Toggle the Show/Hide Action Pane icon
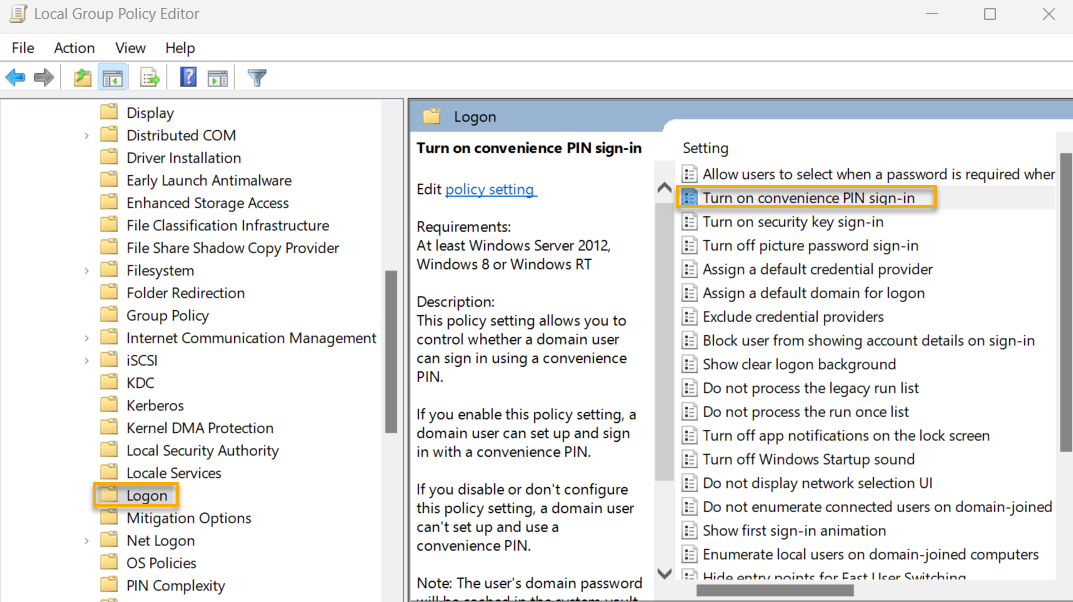The image size is (1073, 602). [218, 78]
